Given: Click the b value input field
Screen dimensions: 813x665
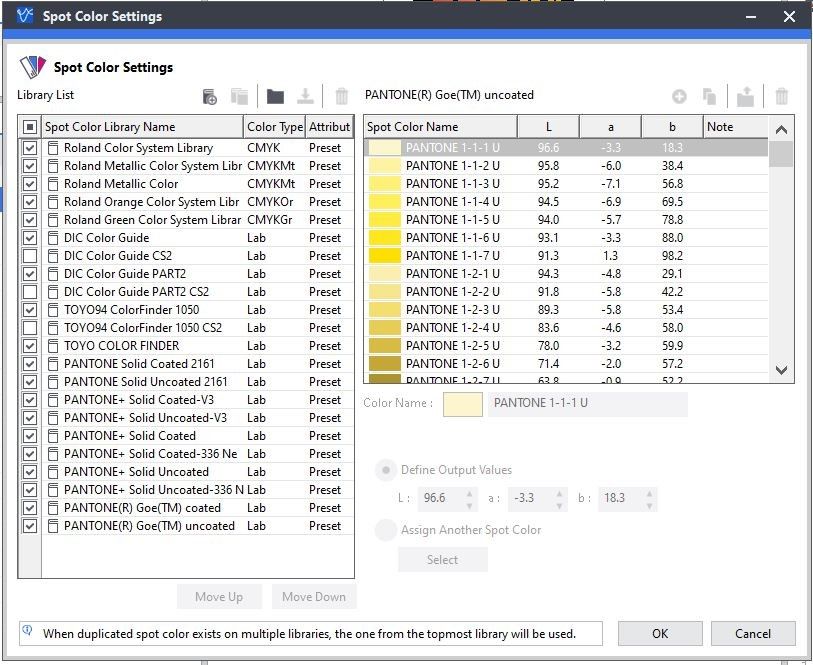Looking at the screenshot, I should 623,499.
